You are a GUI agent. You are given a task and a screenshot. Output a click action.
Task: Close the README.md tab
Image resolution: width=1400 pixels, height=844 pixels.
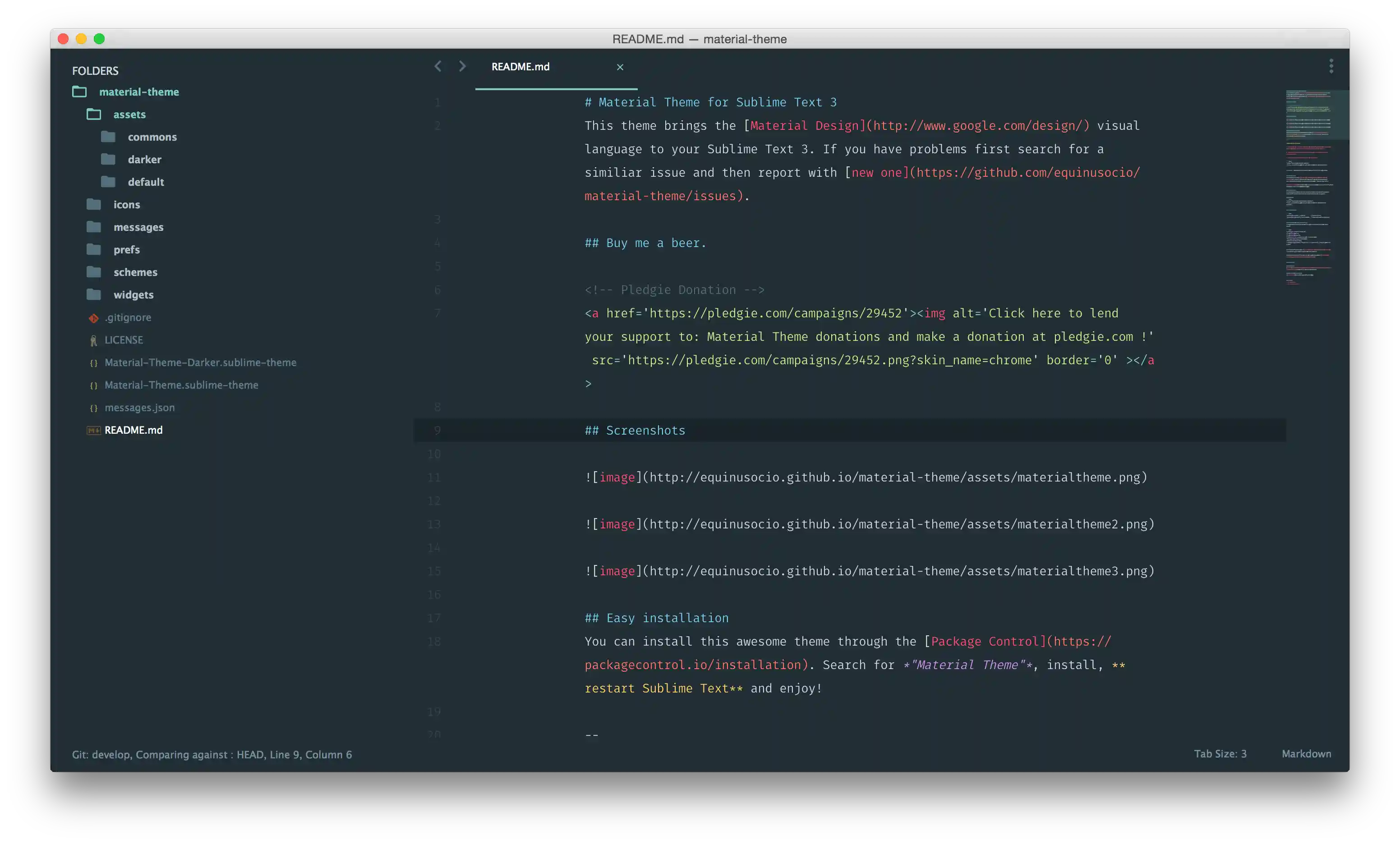[620, 67]
